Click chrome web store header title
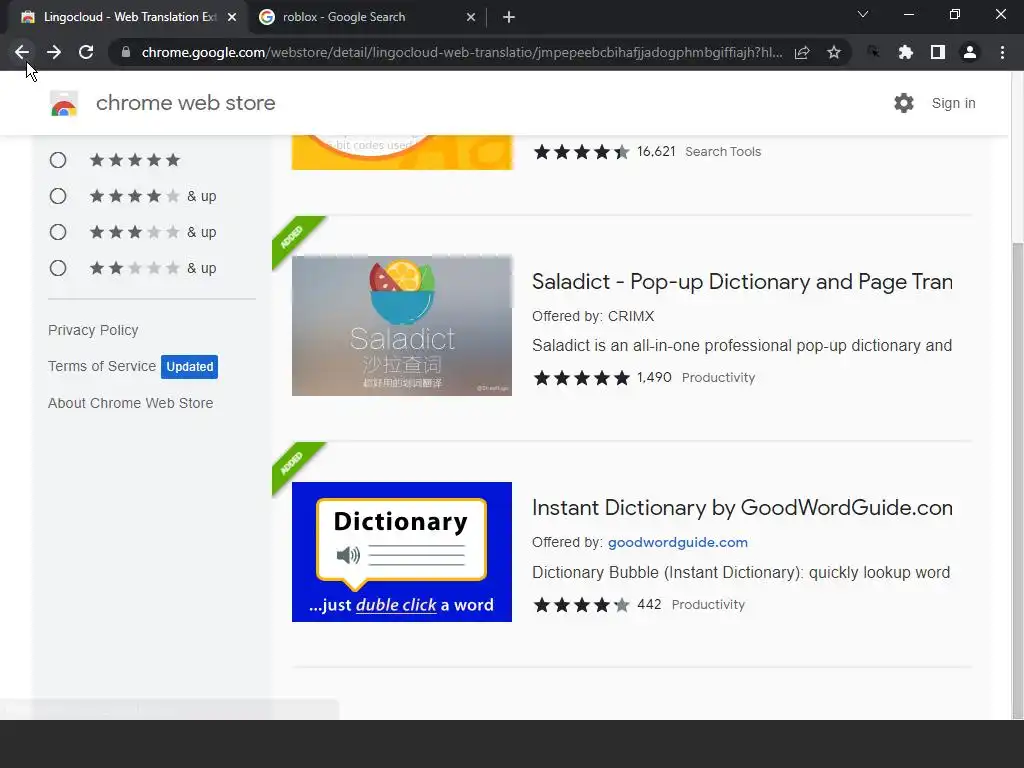Image resolution: width=1024 pixels, height=768 pixels. [x=185, y=103]
